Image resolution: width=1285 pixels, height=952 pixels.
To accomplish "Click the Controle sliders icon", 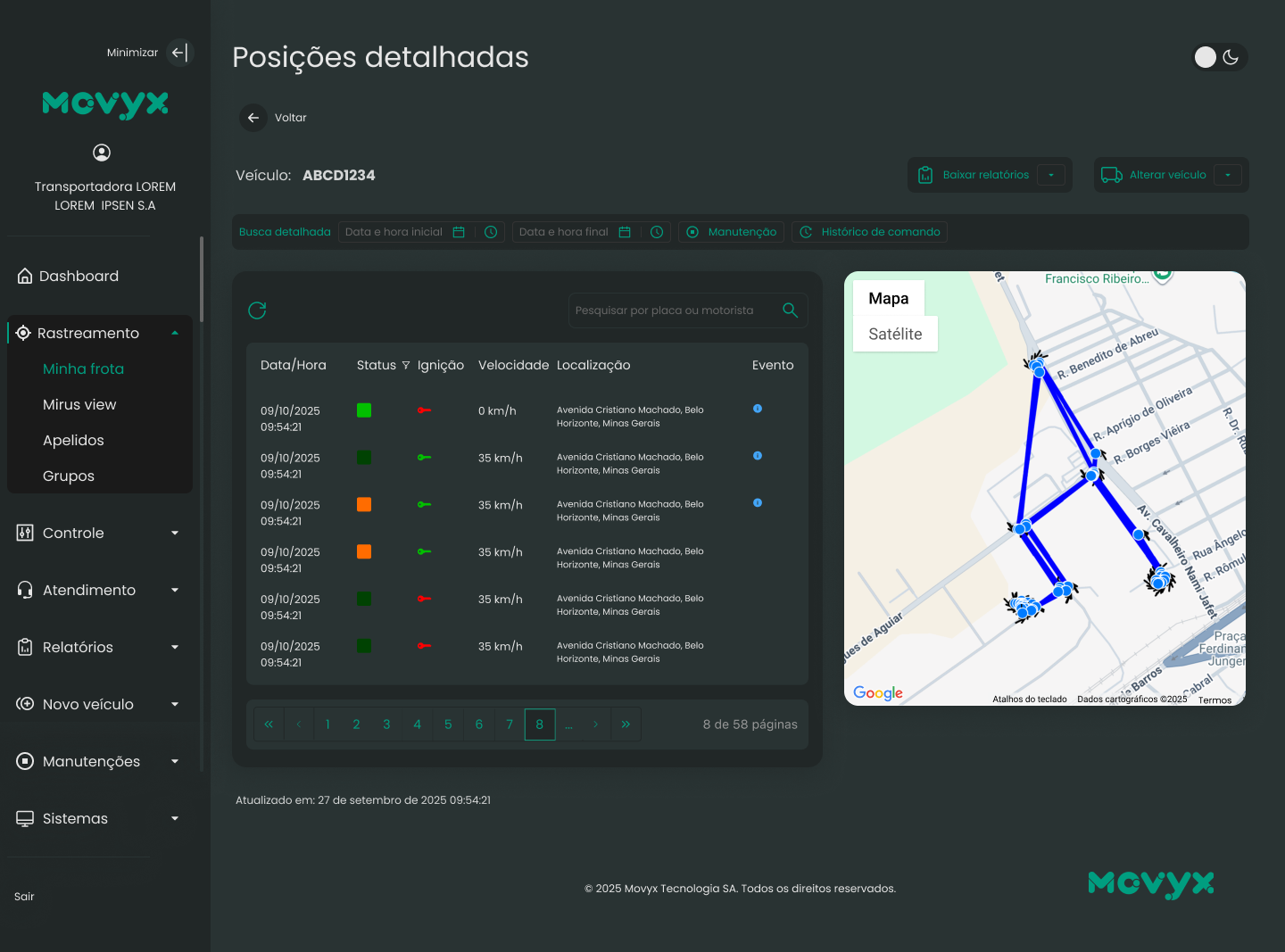I will 25,533.
